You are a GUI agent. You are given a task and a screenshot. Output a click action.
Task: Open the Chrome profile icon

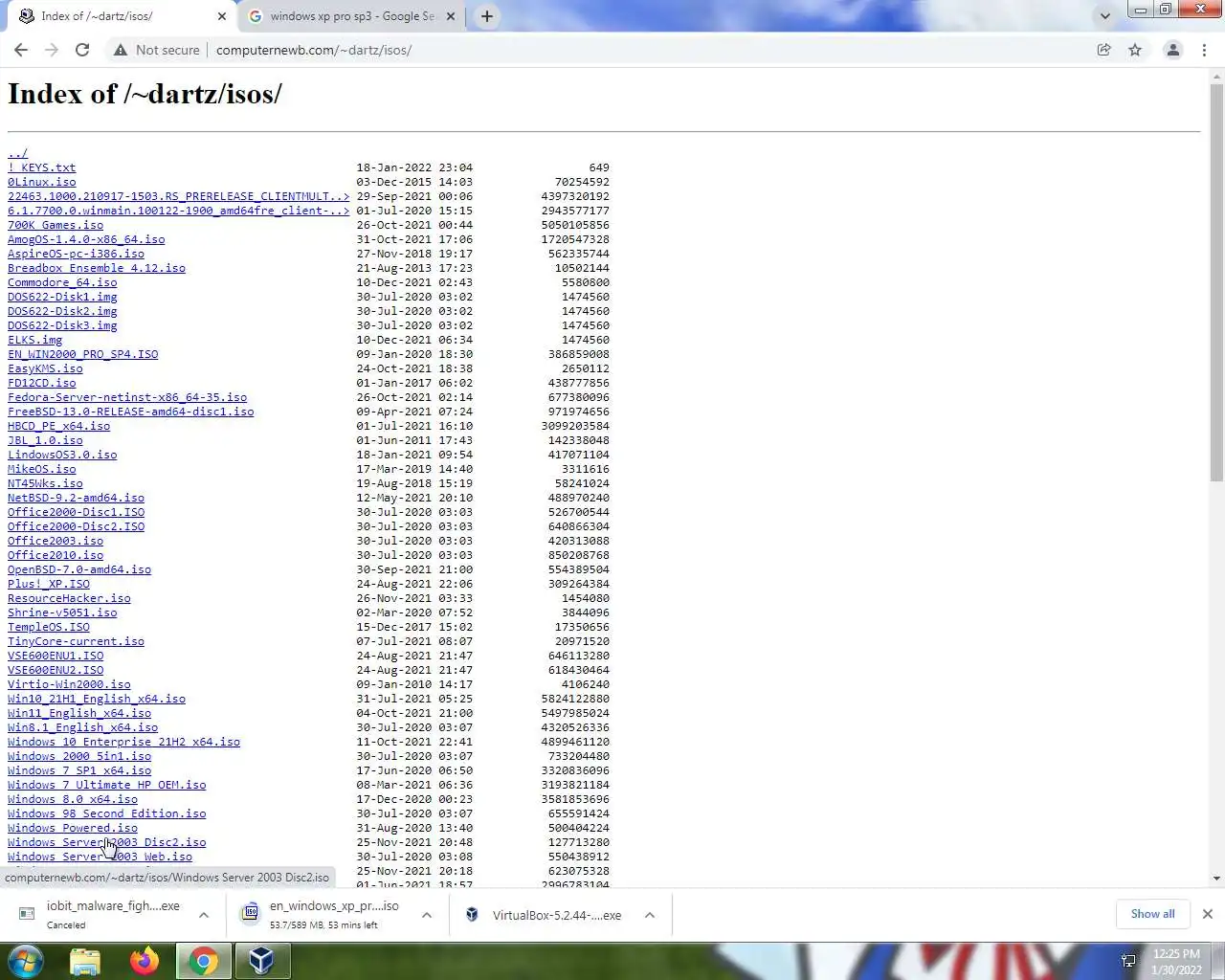[x=1172, y=50]
